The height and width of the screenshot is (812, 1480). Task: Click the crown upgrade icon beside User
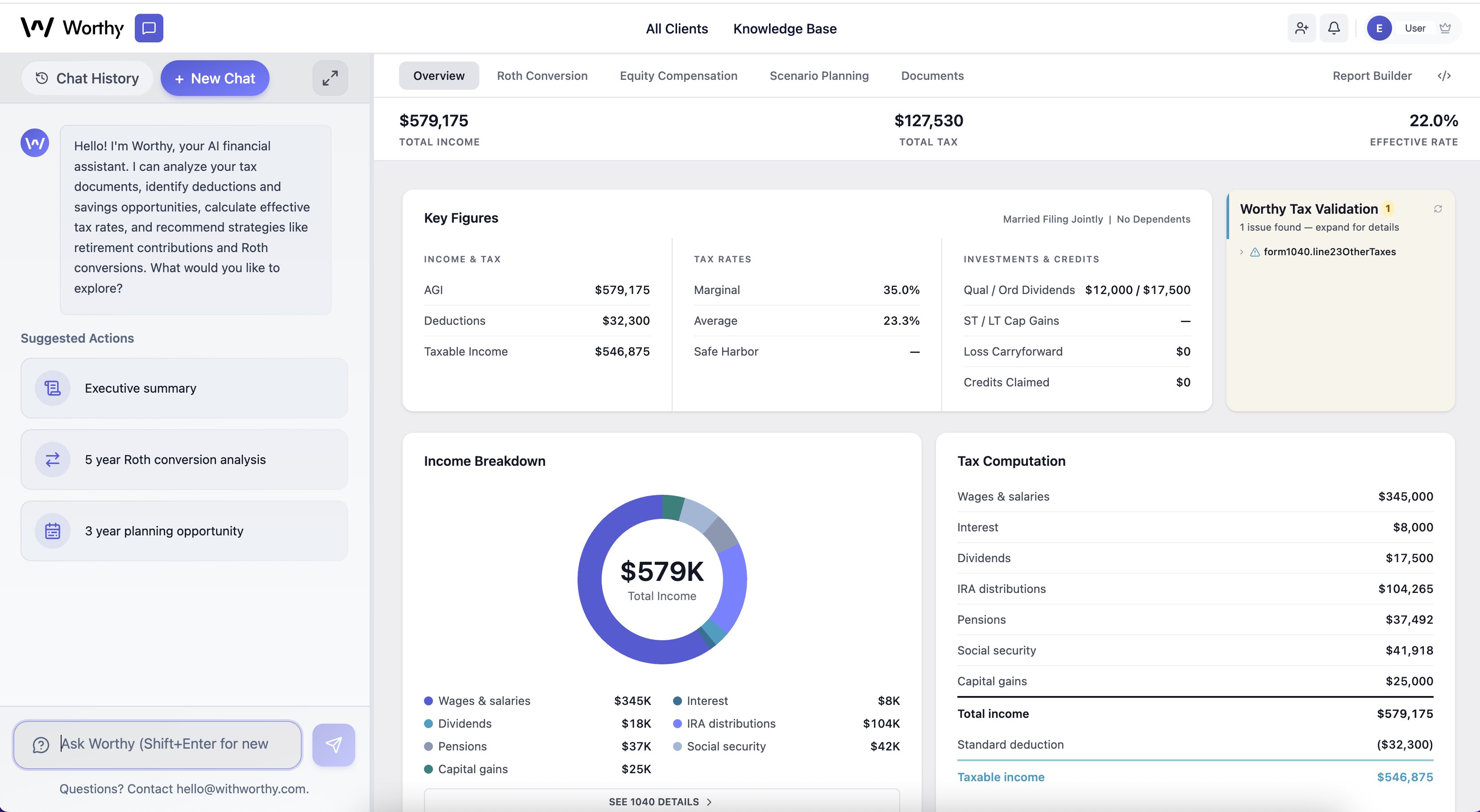click(x=1446, y=28)
